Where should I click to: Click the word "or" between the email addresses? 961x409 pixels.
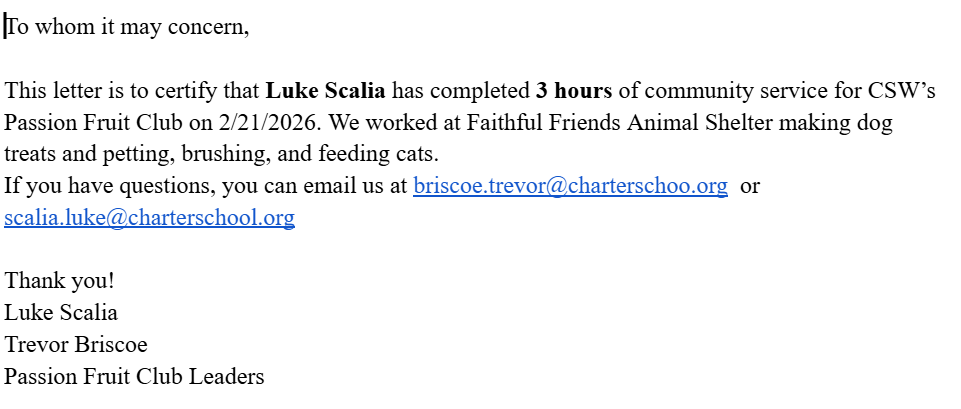(750, 186)
